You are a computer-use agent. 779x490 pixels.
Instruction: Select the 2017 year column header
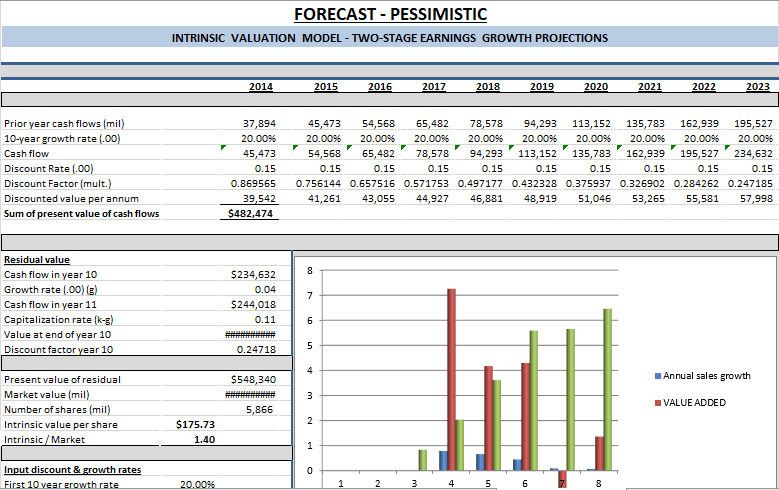[x=434, y=86]
